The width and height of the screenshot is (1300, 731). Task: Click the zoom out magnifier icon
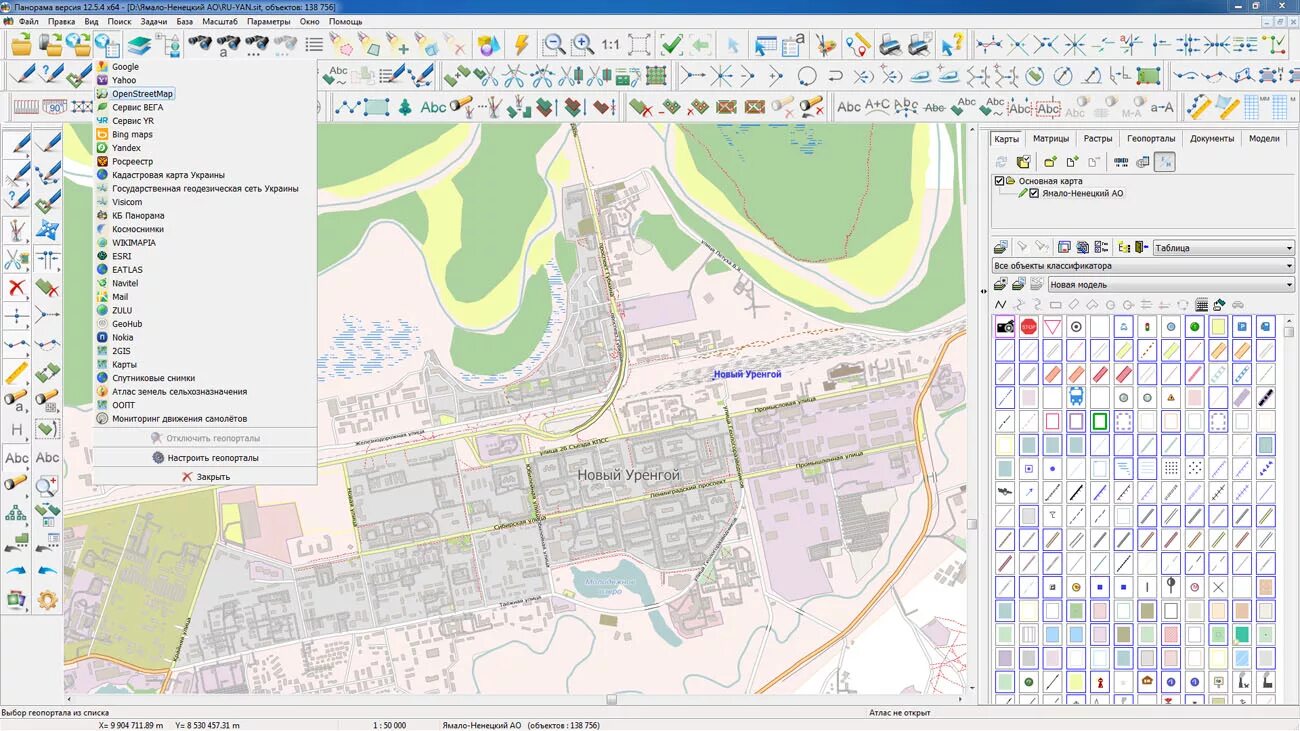553,45
